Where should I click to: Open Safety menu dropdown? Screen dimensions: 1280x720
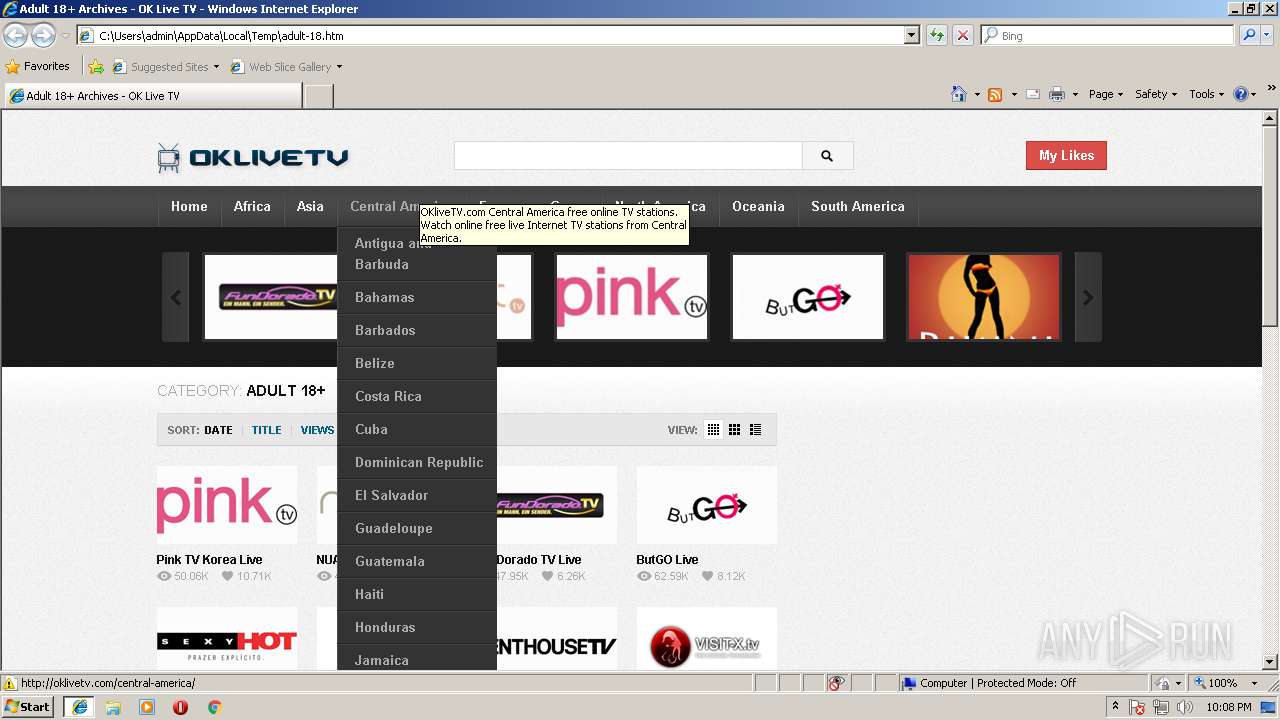pos(1156,94)
